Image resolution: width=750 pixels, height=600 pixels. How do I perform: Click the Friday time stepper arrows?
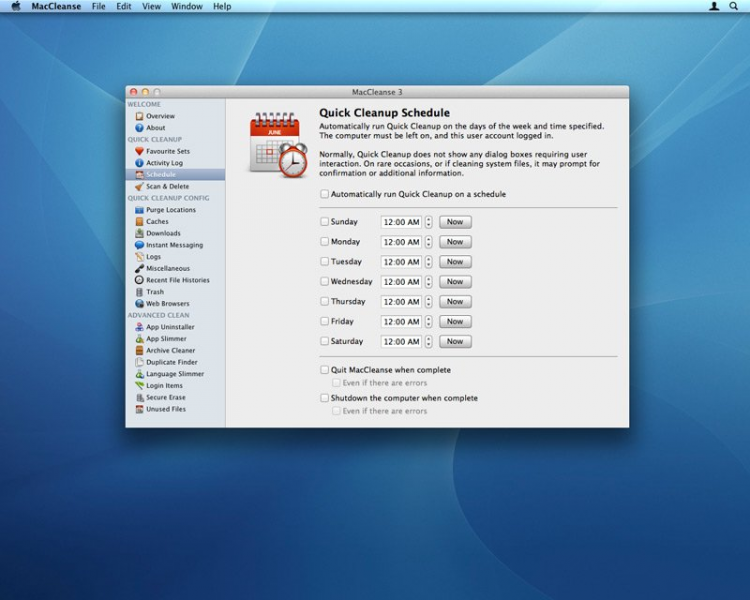[x=429, y=322]
